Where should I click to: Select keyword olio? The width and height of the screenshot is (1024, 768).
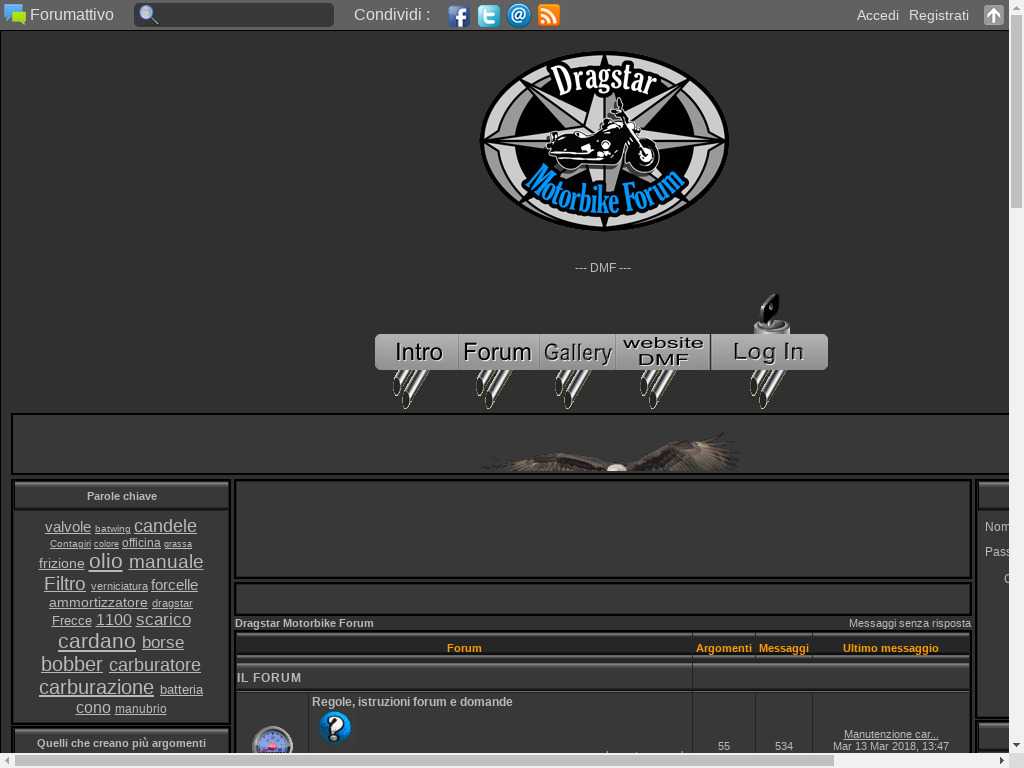pos(106,561)
